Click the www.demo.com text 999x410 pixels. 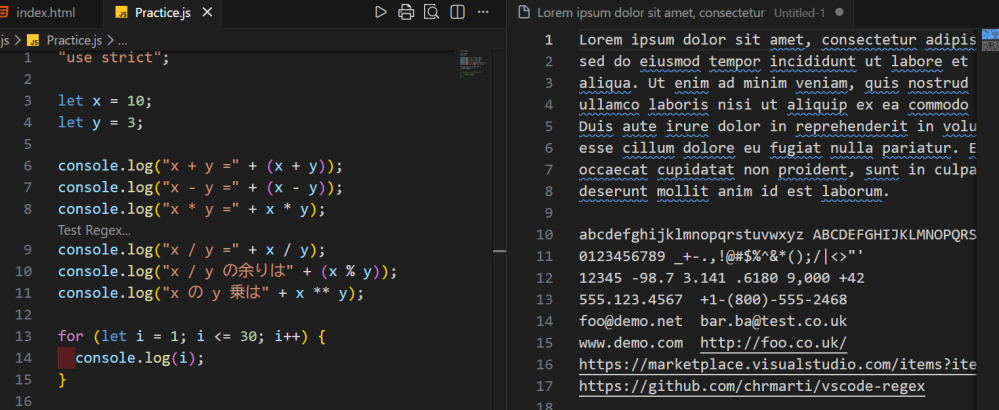631,343
